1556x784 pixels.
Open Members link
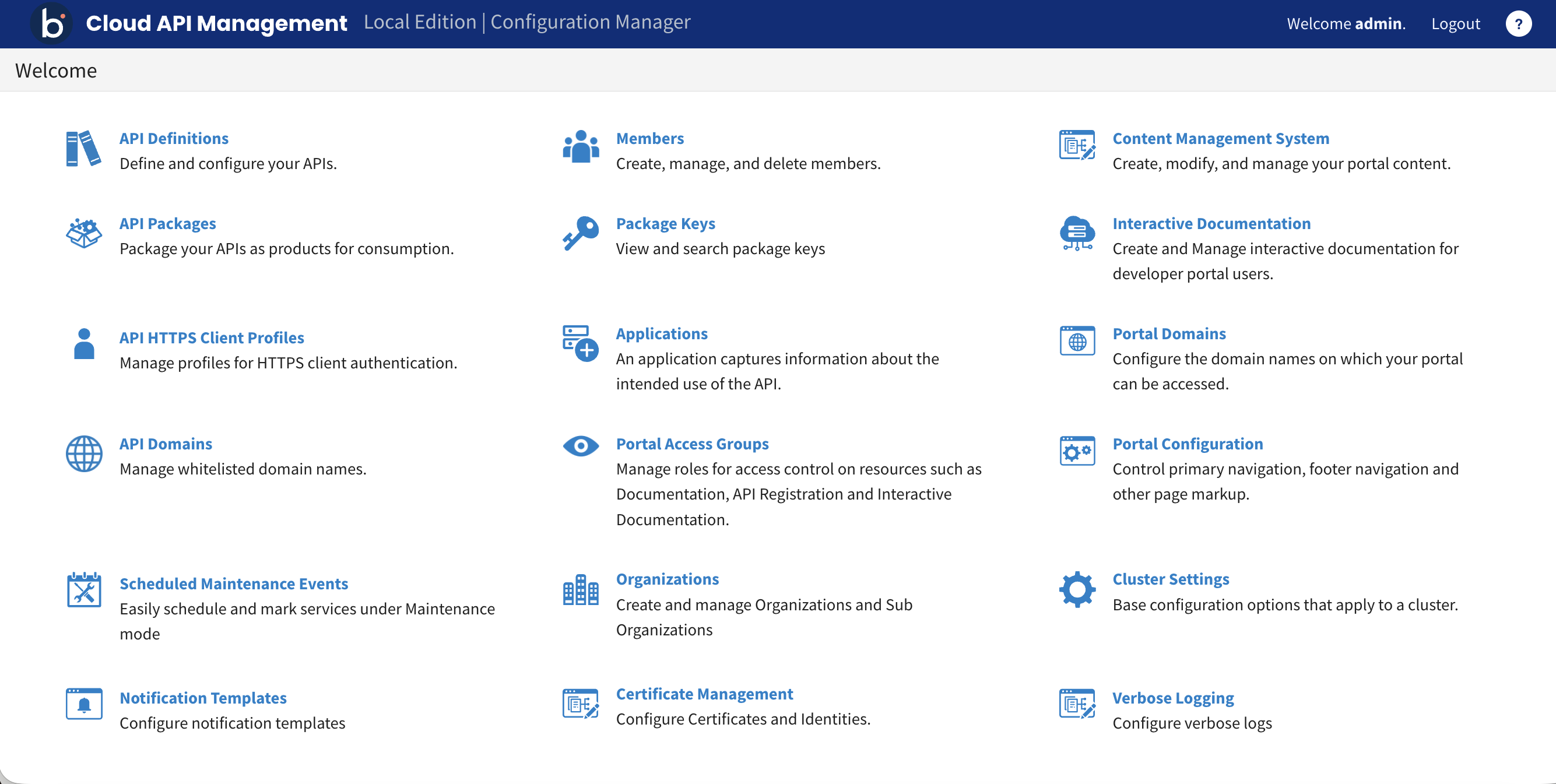click(x=650, y=138)
